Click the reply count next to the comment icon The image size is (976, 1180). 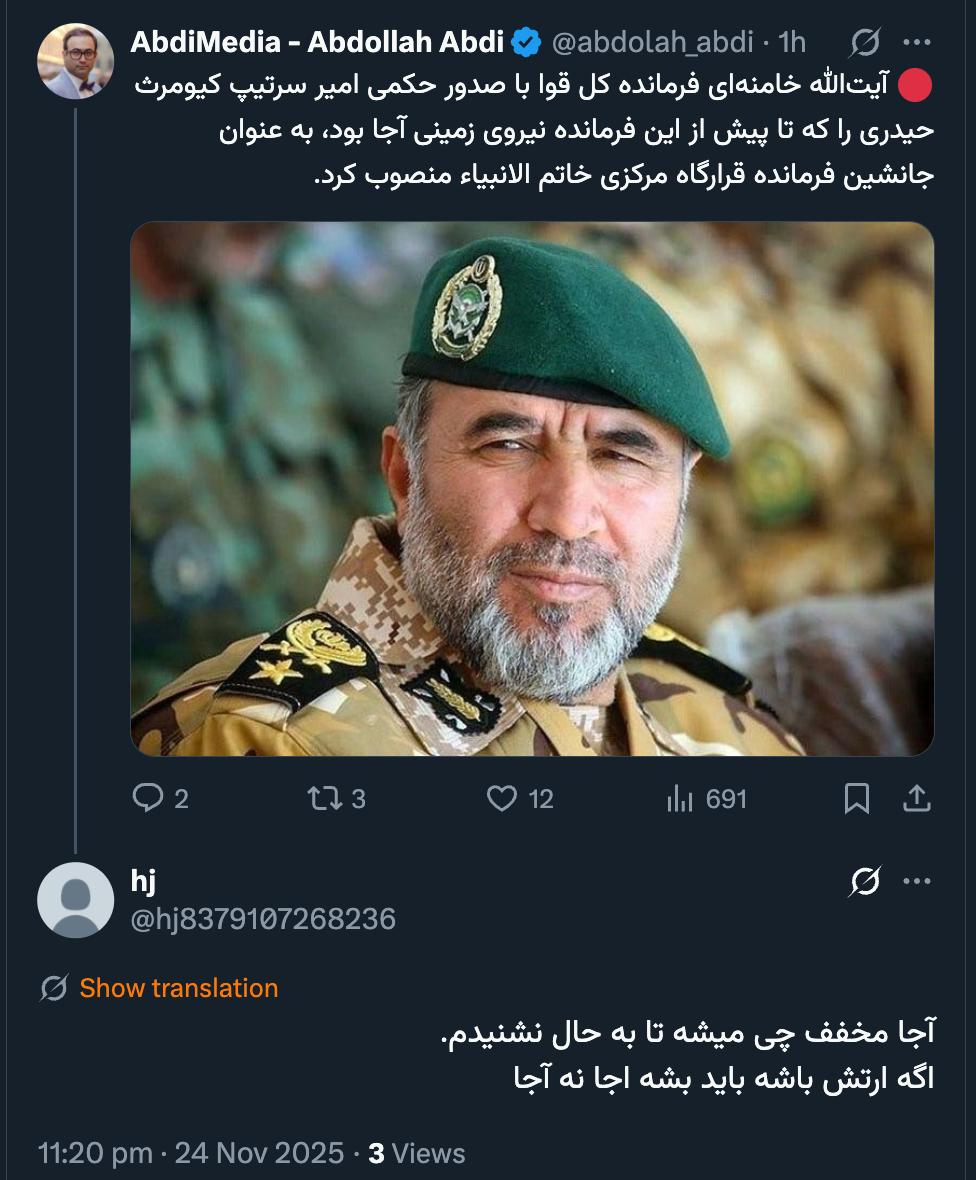click(x=181, y=798)
